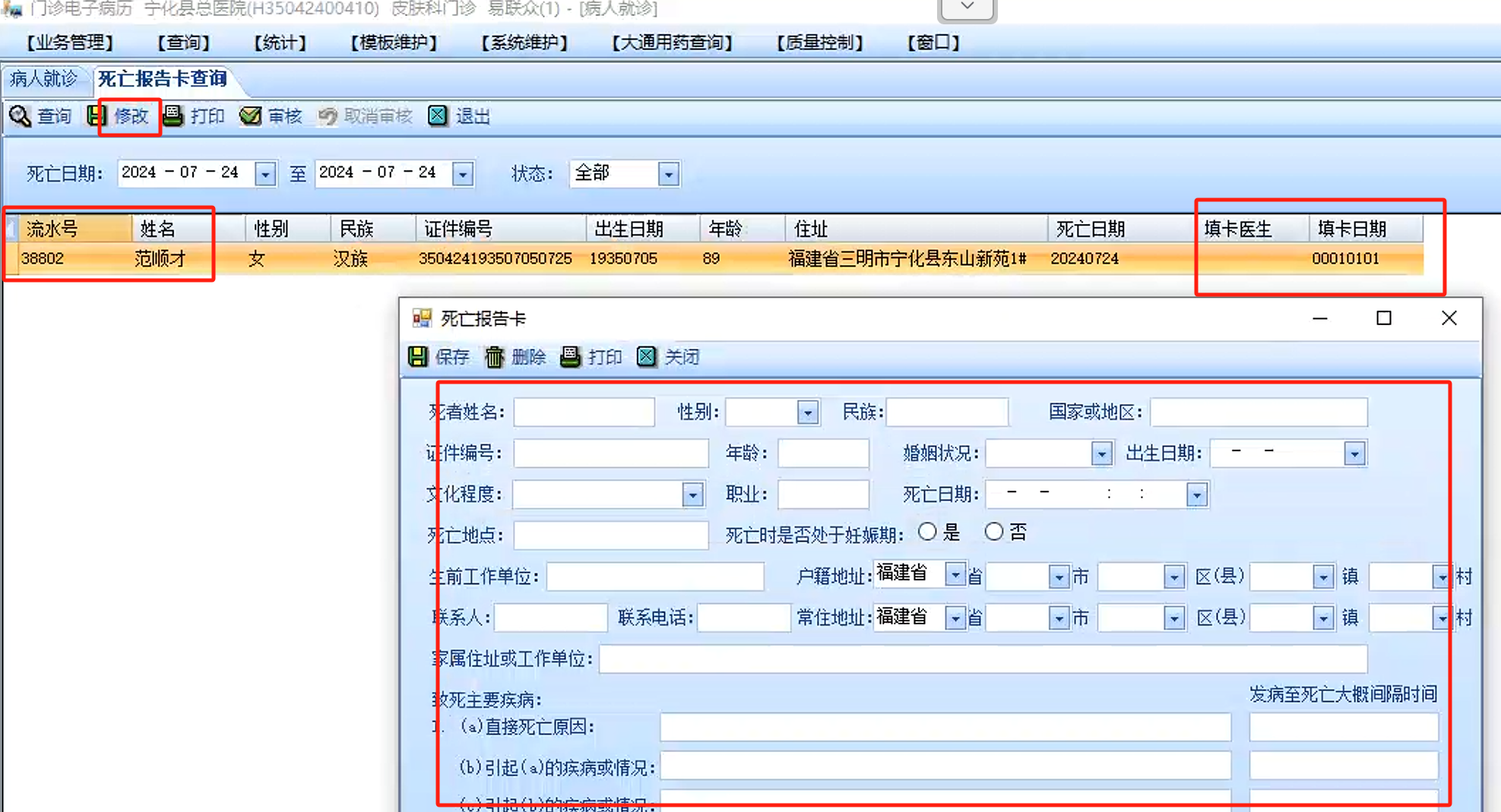The width and height of the screenshot is (1501, 812).
Task: Click the trash Delete icon in death report card
Action: click(x=494, y=357)
